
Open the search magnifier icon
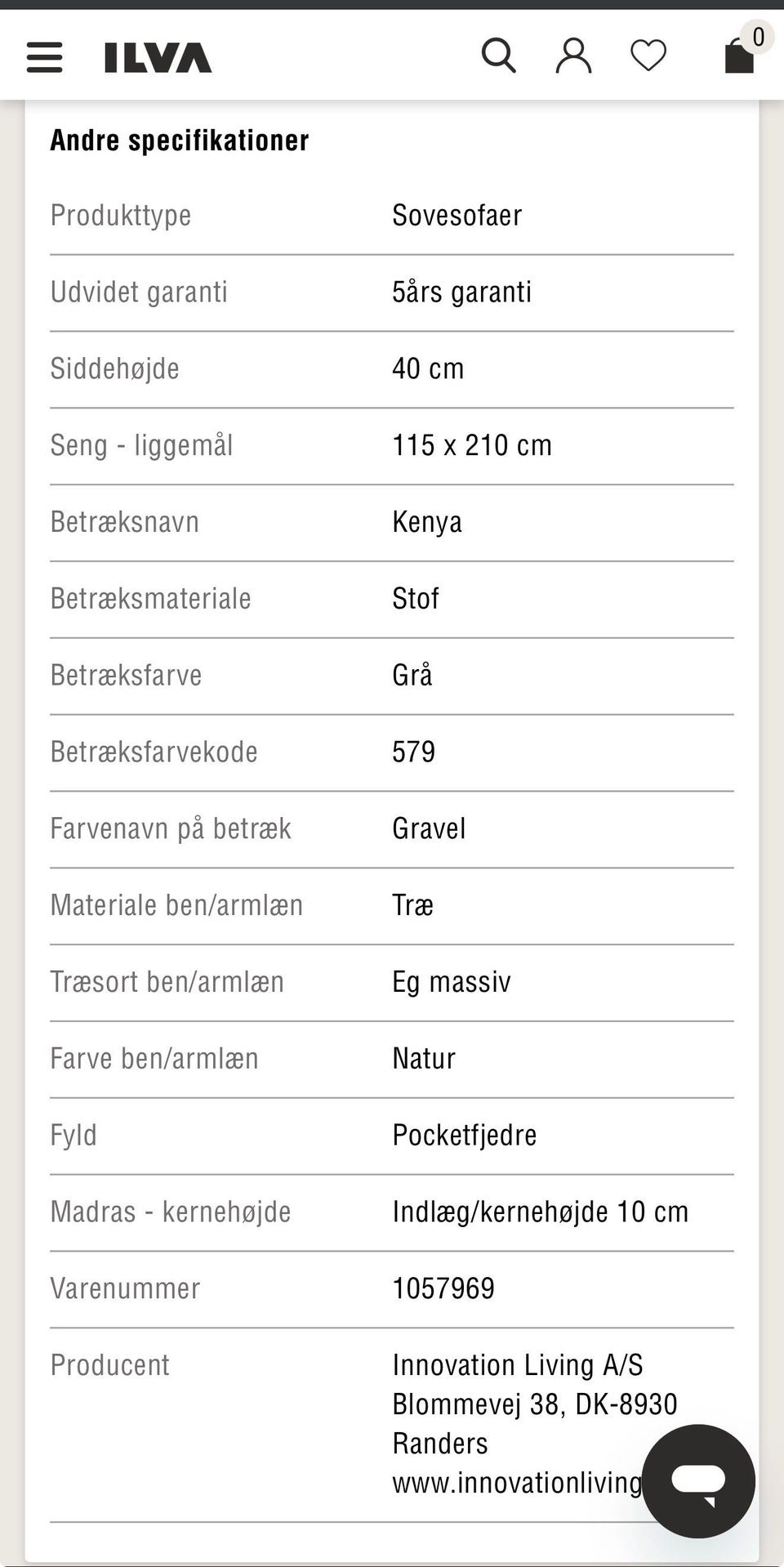point(498,56)
